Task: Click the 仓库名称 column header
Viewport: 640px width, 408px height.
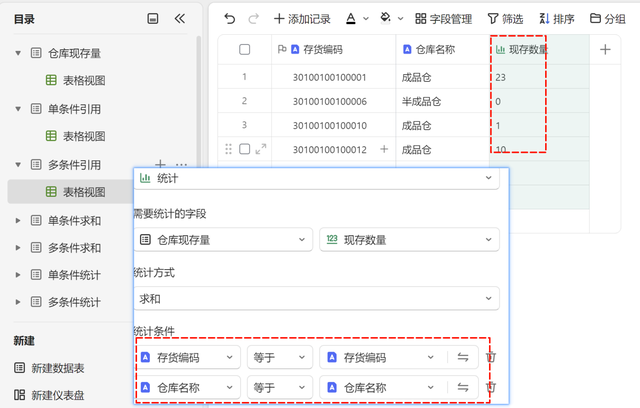Action: 442,49
